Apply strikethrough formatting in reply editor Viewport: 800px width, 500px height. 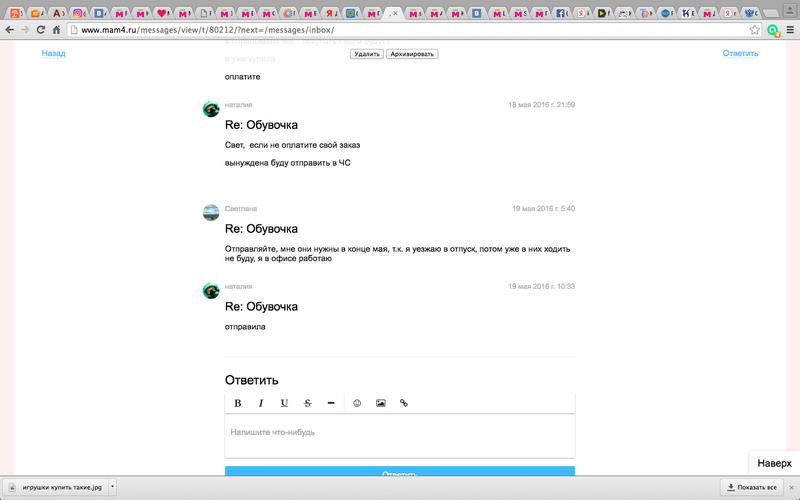[307, 403]
